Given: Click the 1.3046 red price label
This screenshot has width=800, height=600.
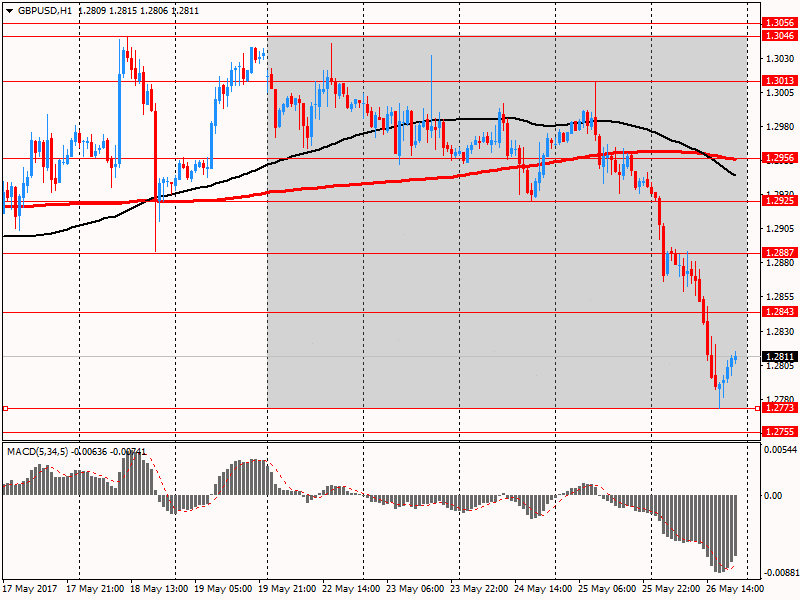Looking at the screenshot, I should coord(780,36).
